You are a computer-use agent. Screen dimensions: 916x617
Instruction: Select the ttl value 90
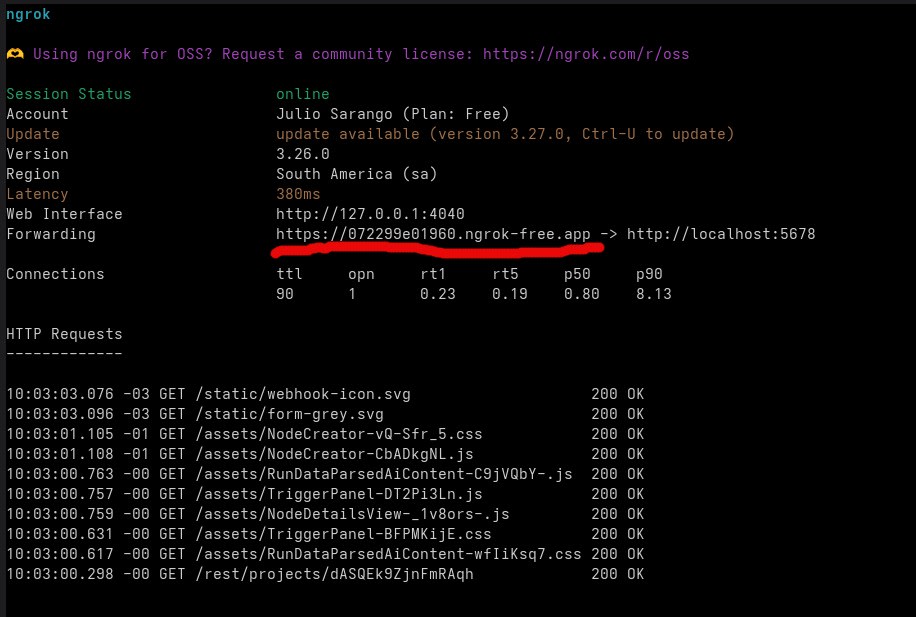284,294
